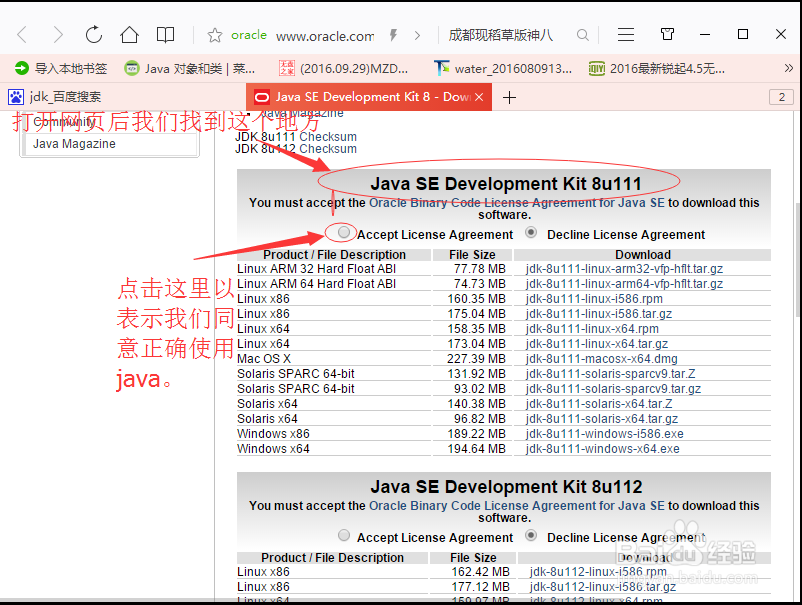Click the 'Java SE Development Kit 8u112' heading

pos(506,486)
